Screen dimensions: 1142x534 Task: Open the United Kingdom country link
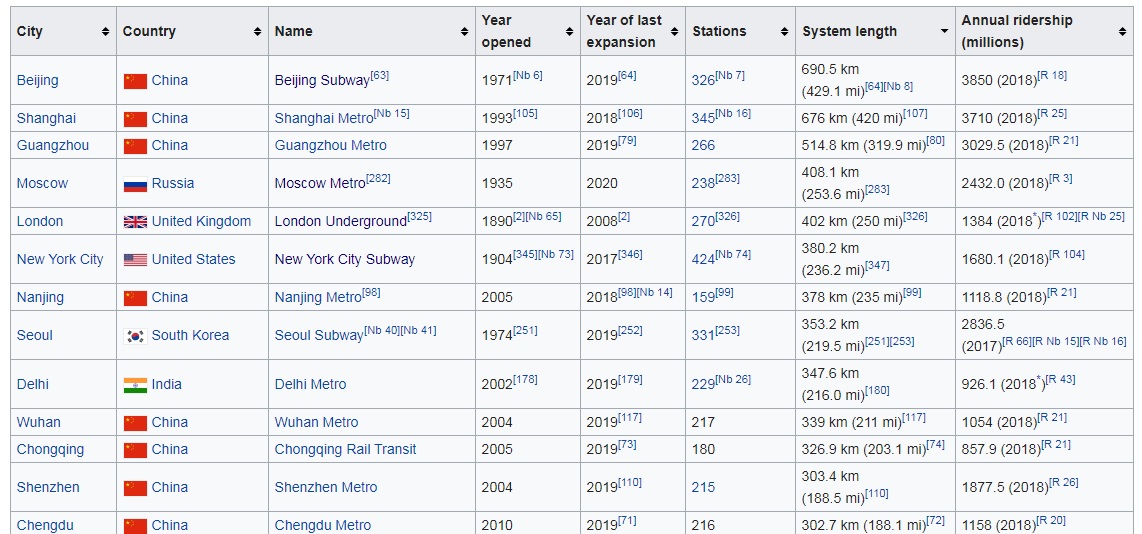(x=201, y=221)
